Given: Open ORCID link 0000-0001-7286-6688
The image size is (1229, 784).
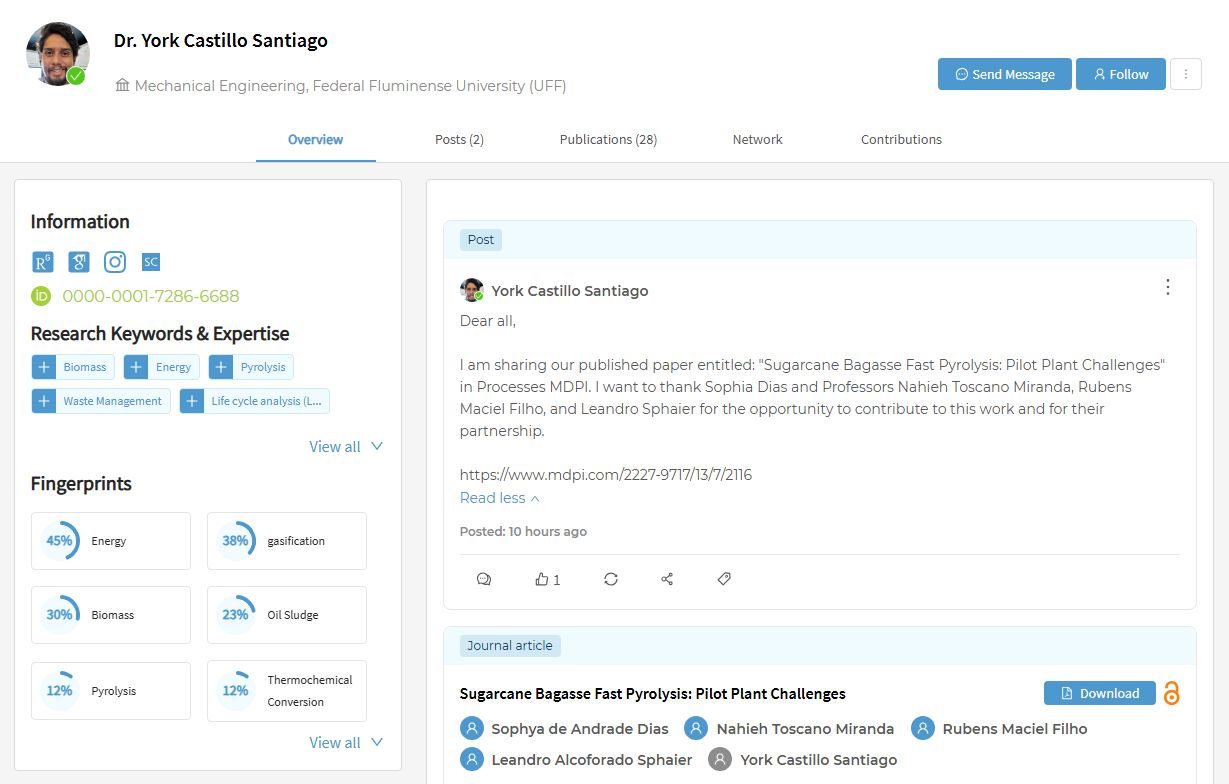Looking at the screenshot, I should tap(151, 296).
